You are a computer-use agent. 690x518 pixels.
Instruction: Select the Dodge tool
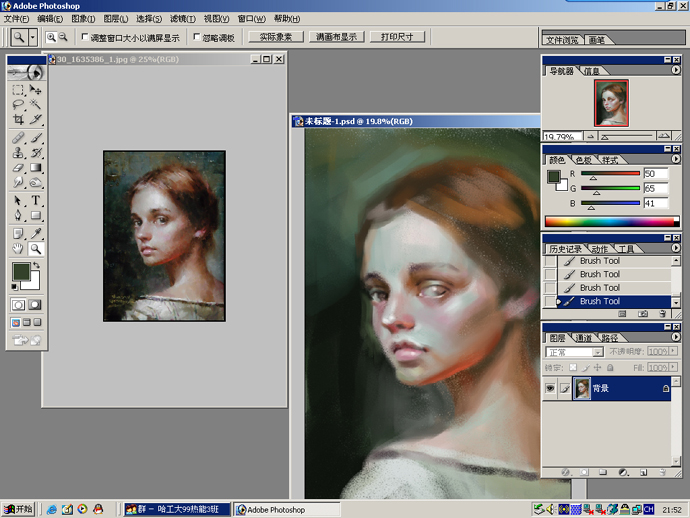point(35,182)
